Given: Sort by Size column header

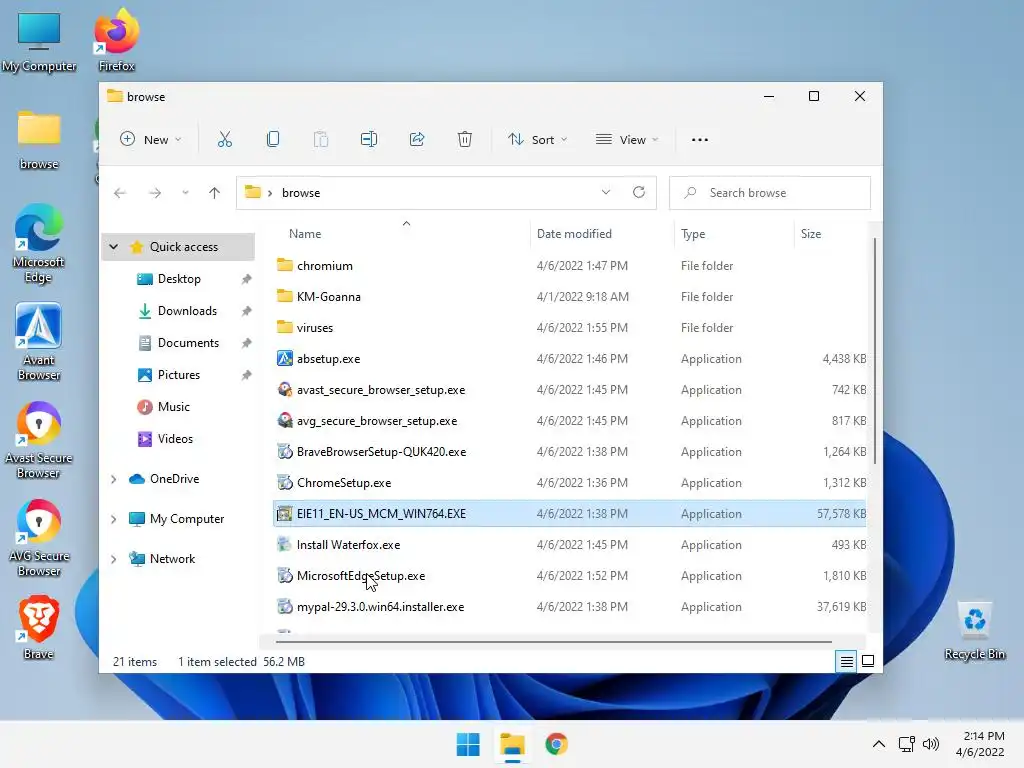Looking at the screenshot, I should point(811,234).
